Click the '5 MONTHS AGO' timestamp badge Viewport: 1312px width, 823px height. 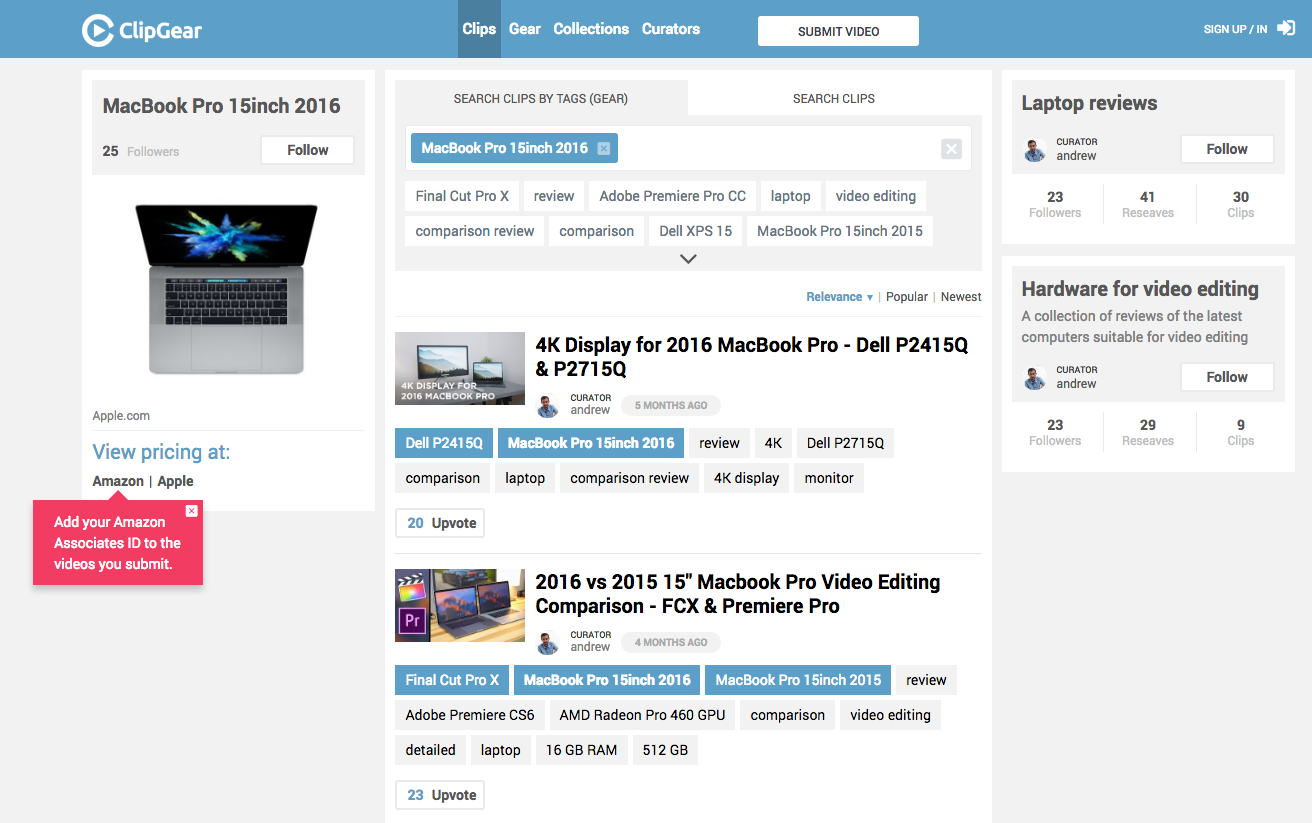pyautogui.click(x=670, y=406)
